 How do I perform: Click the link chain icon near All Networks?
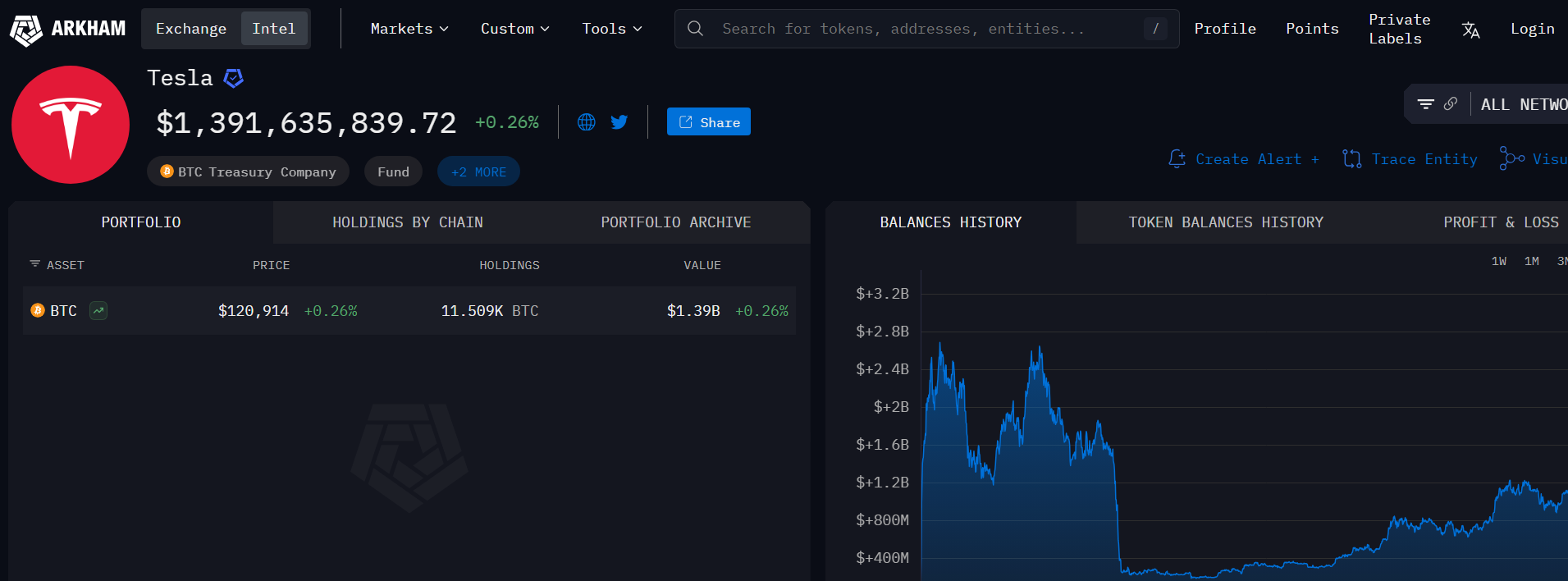(1451, 104)
